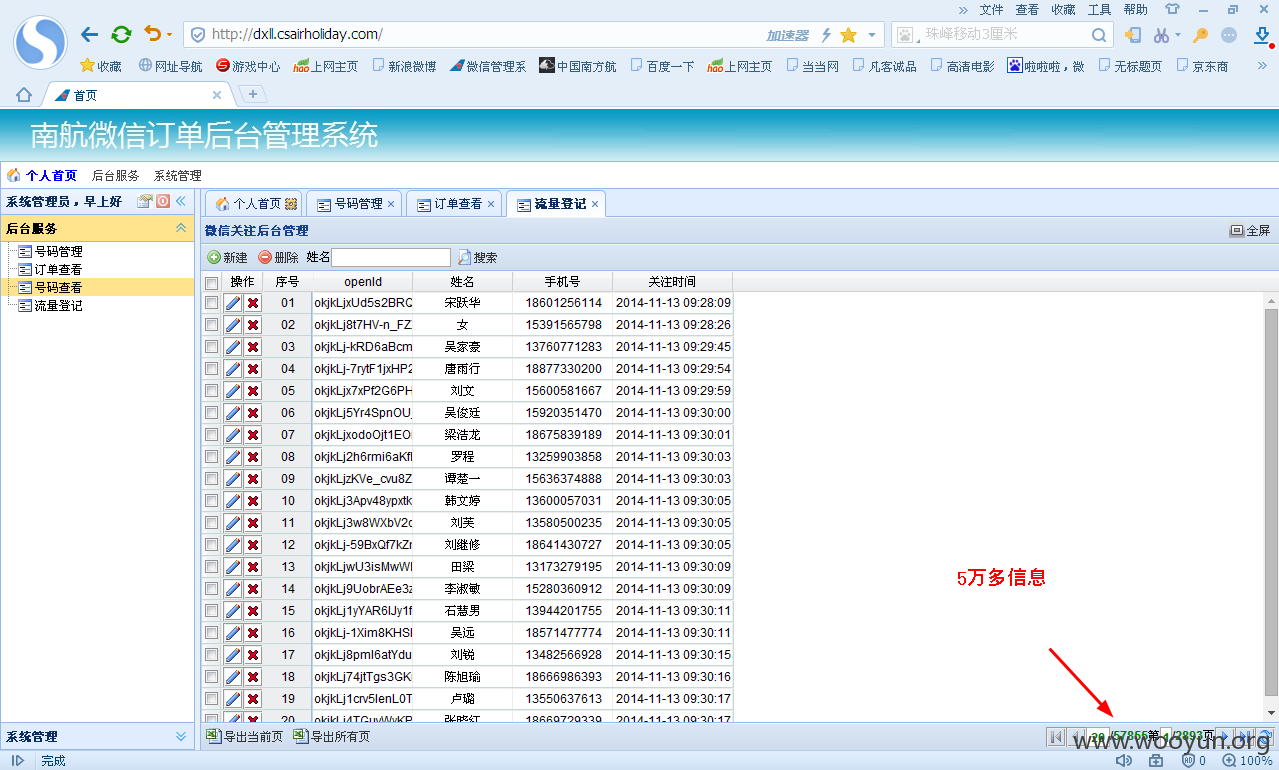Open new browser tab with plus
1279x770 pixels.
click(253, 94)
